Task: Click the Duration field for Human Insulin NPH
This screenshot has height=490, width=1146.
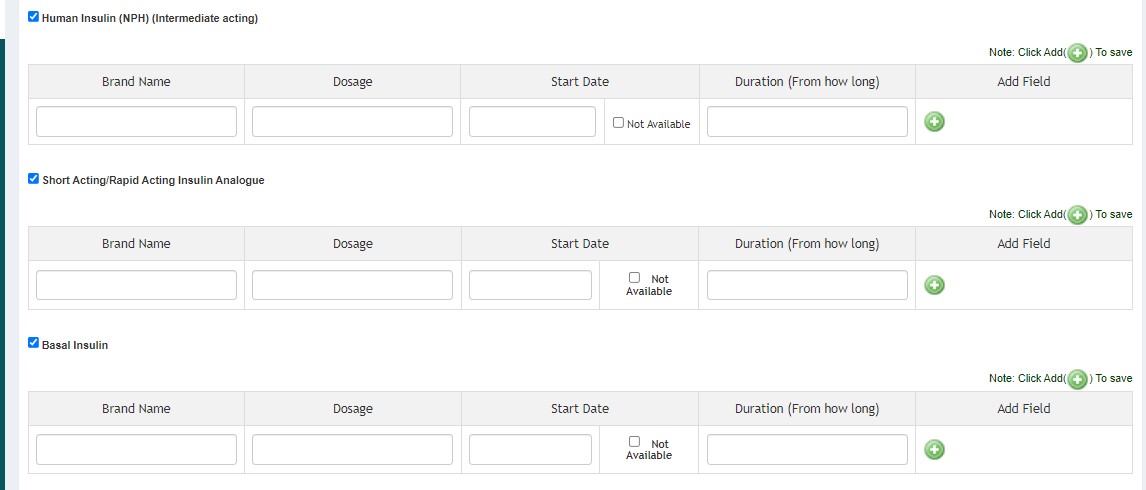Action: [807, 122]
